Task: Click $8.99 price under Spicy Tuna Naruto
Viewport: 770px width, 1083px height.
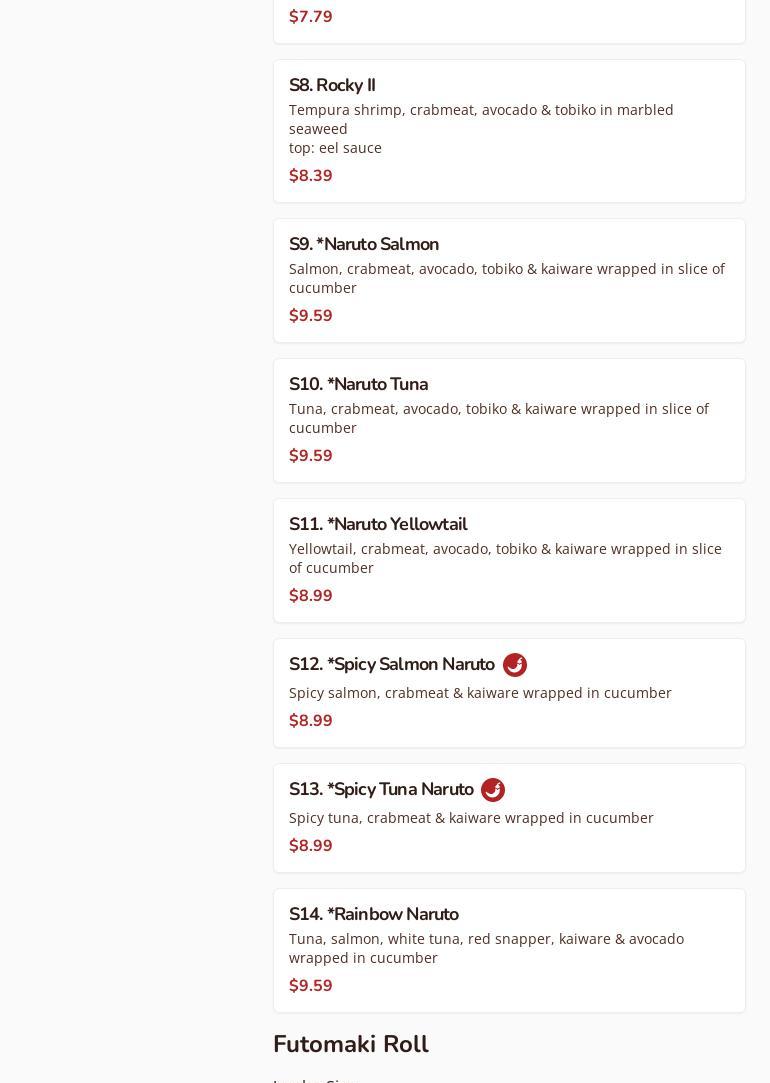Action: pyautogui.click(x=311, y=846)
